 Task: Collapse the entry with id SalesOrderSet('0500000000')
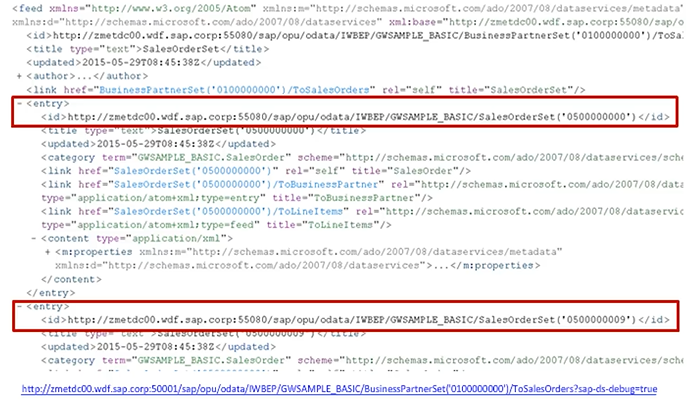20,104
